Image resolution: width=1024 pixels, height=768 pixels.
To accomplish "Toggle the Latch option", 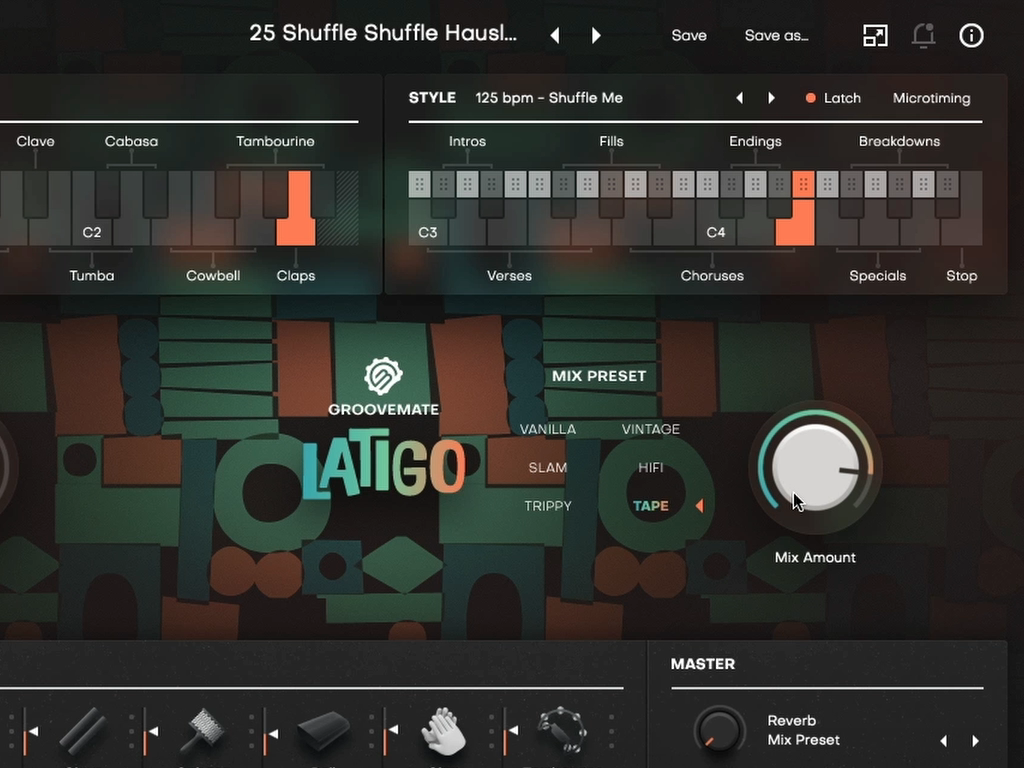I will point(833,98).
